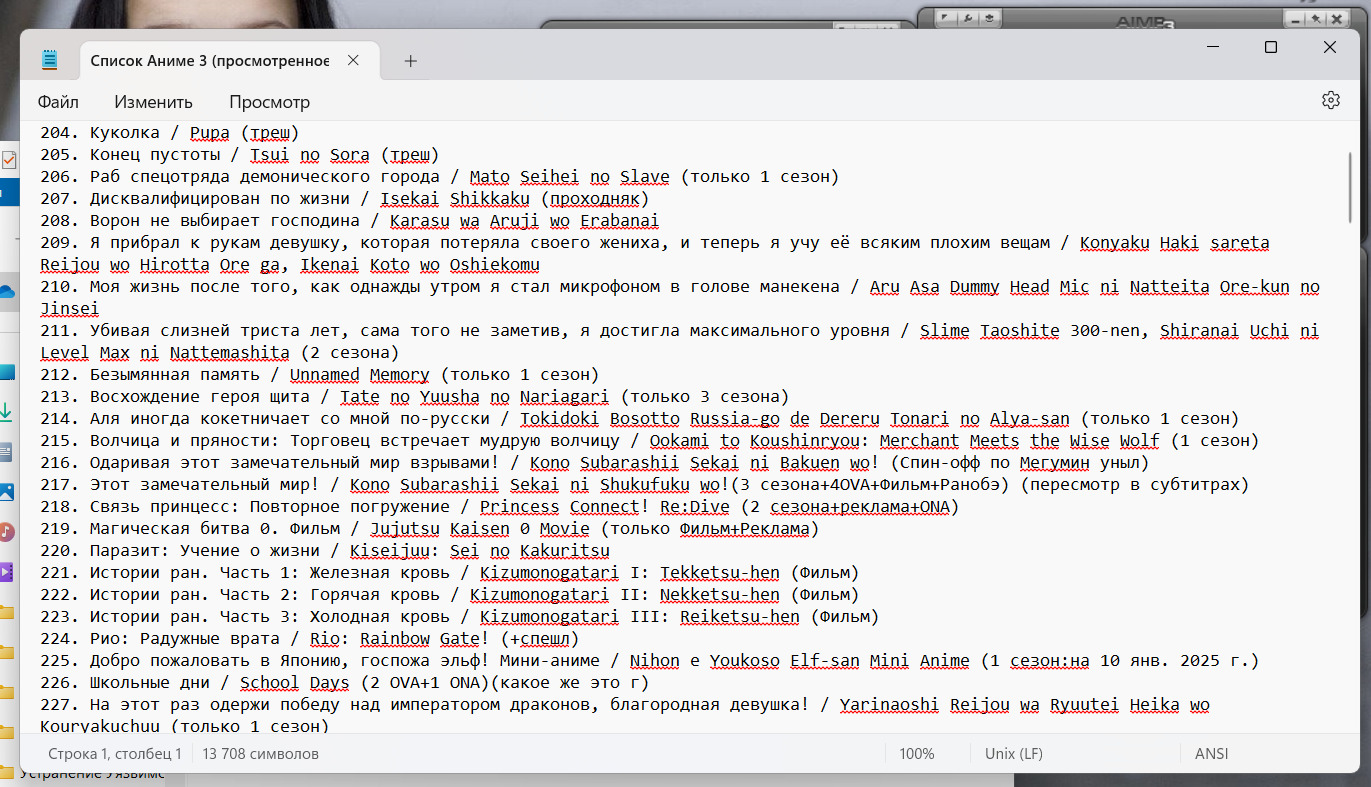Screen dimensions: 1371x787
Task: Click AIMP eject button next to the wrench
Action: click(x=989, y=18)
